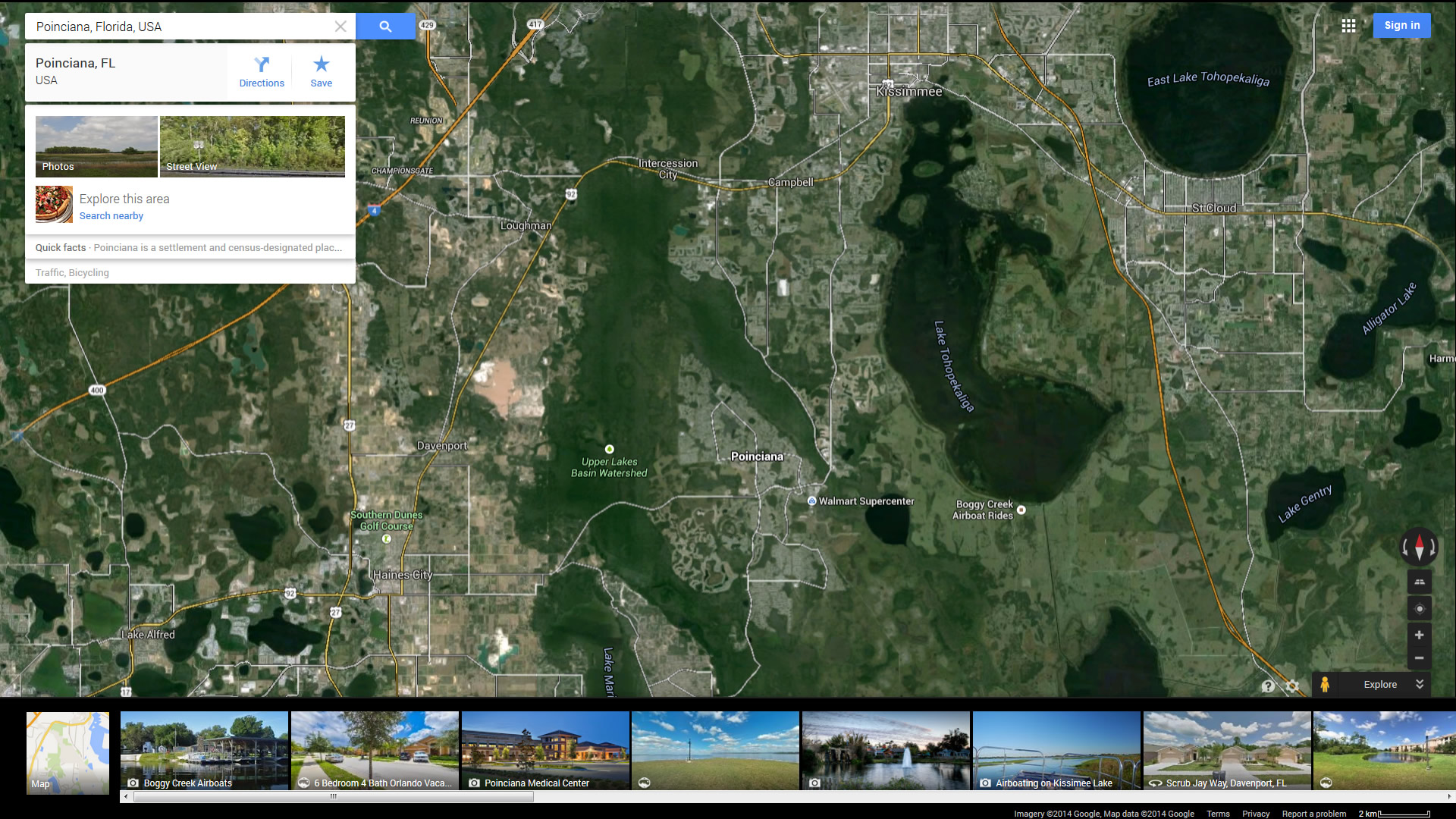The image size is (1456, 819).
Task: Open the map settings gear icon
Action: 1293,686
